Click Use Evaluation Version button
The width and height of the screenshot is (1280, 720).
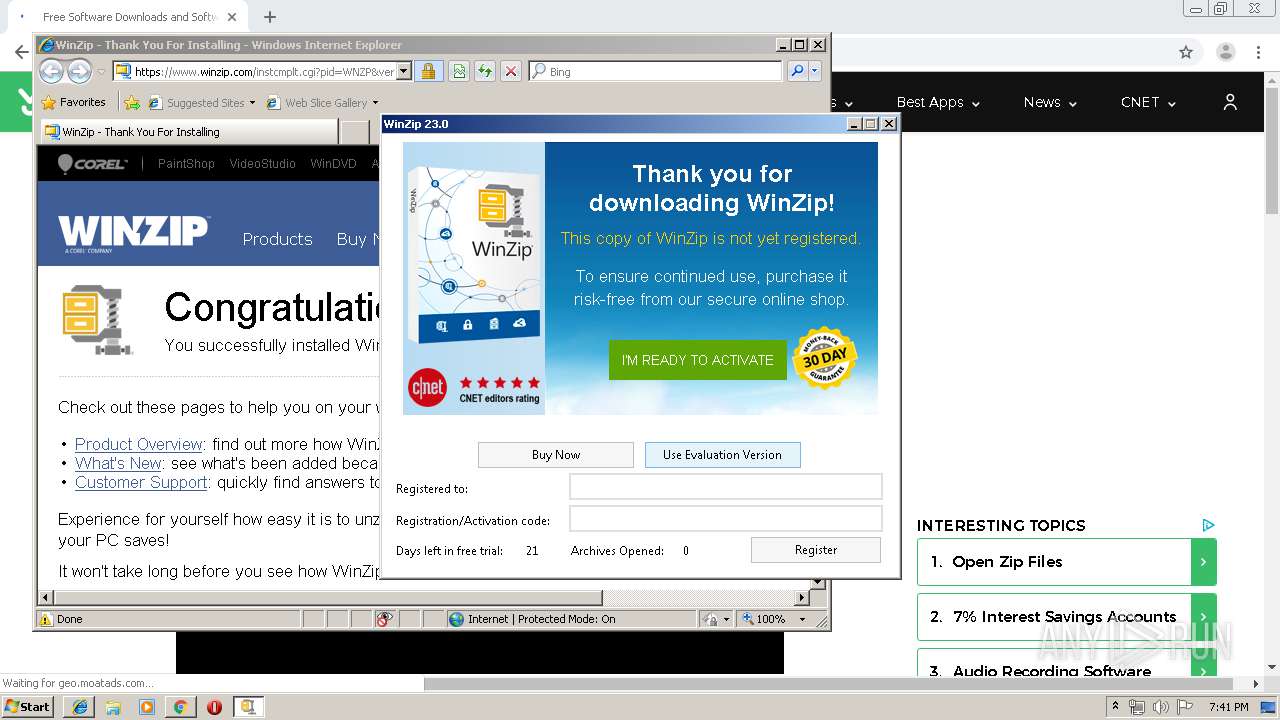coord(722,455)
